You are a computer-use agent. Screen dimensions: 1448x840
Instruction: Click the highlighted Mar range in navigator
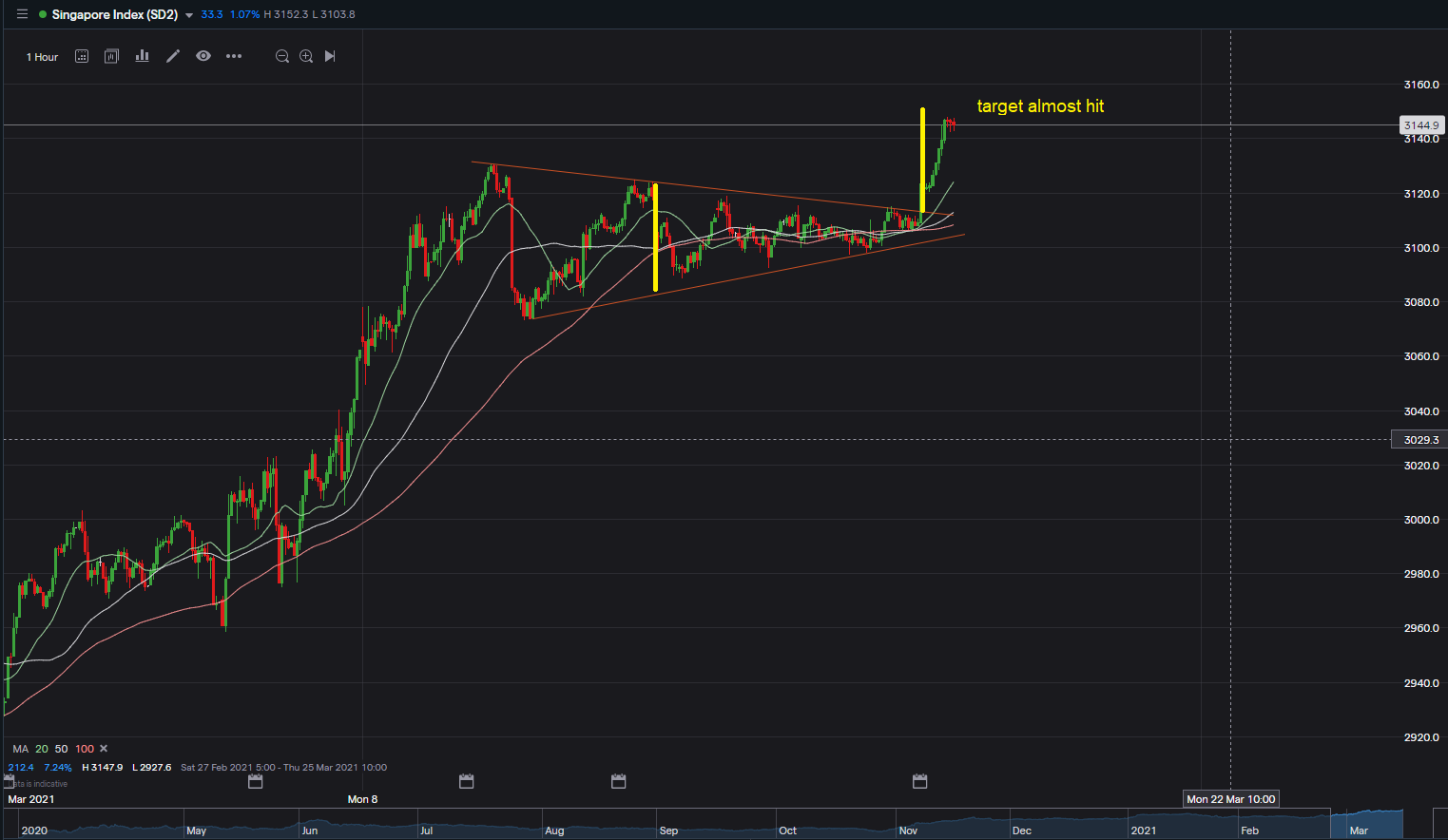click(1367, 822)
